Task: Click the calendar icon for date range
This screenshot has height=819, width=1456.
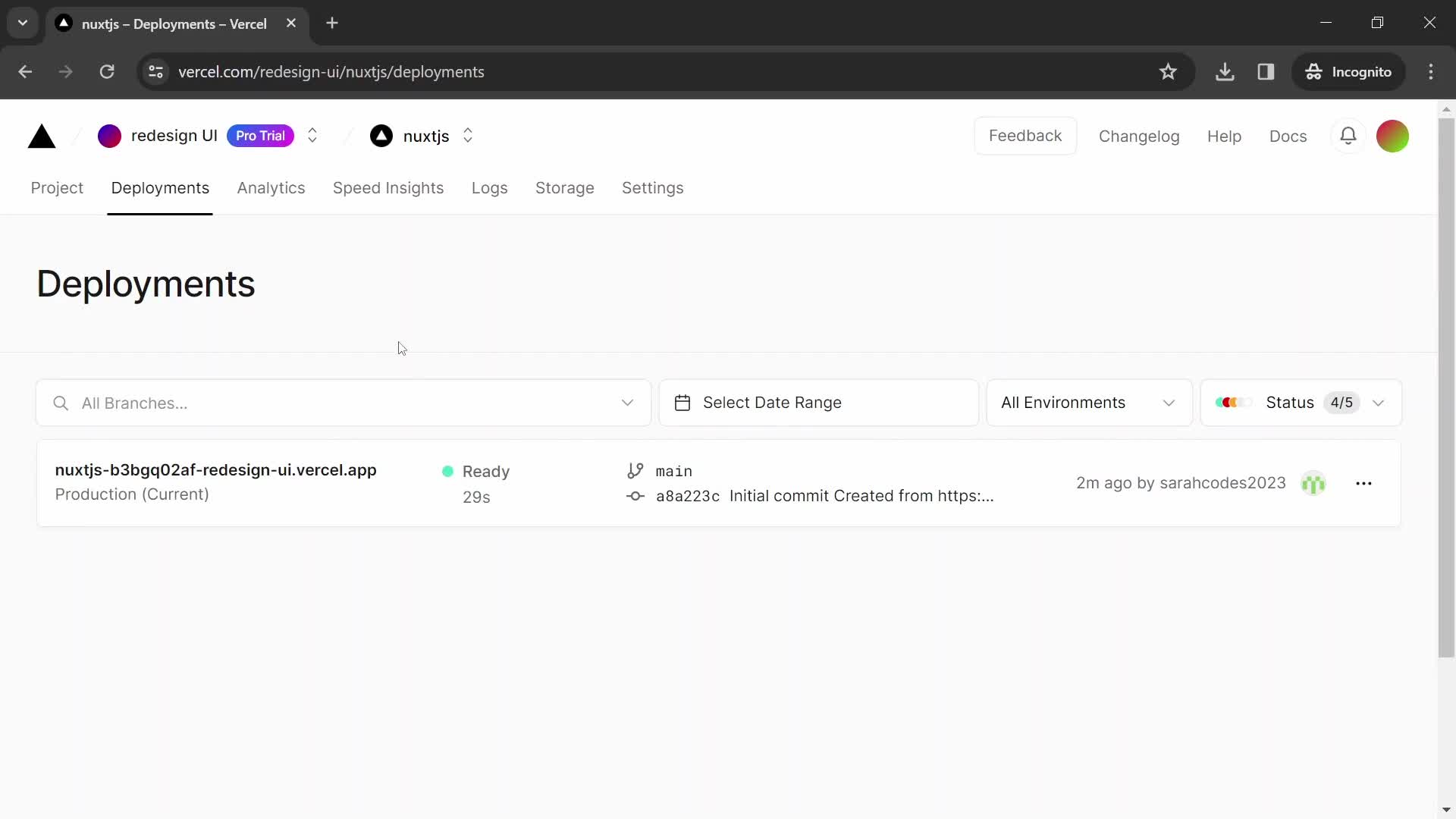Action: 683,403
